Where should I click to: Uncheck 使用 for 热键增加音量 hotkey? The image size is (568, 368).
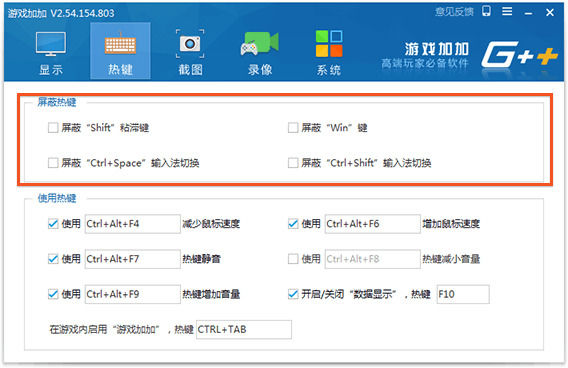click(53, 294)
